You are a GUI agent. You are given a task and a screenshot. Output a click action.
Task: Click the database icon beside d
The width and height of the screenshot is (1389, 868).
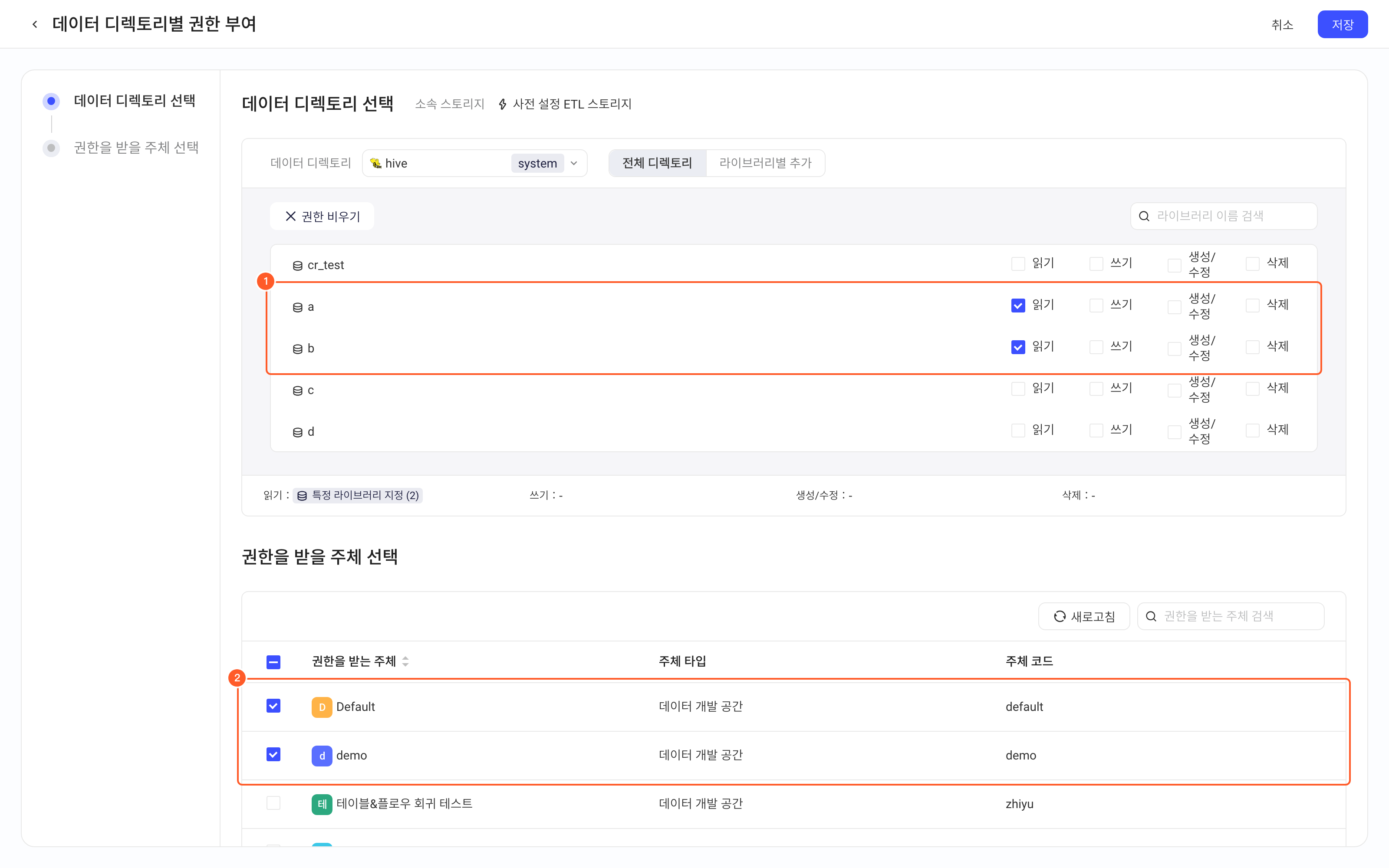(297, 432)
